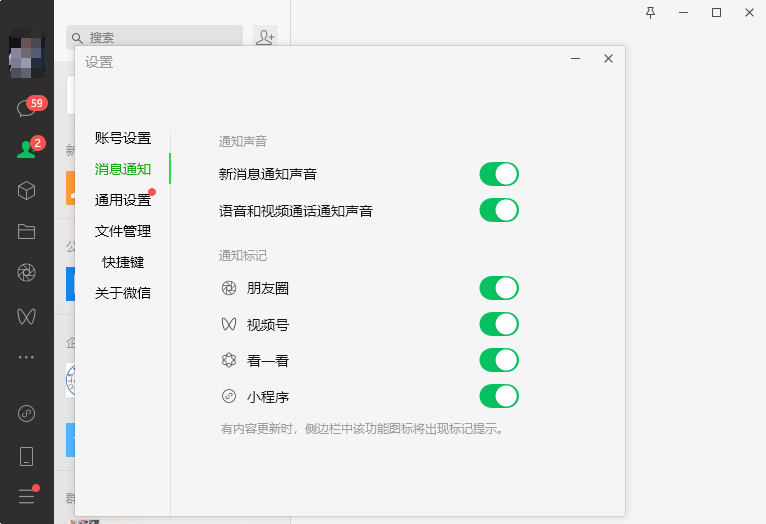Image resolution: width=766 pixels, height=524 pixels.
Task: Open Mini Programs icon in sidebar
Action: click(x=27, y=412)
